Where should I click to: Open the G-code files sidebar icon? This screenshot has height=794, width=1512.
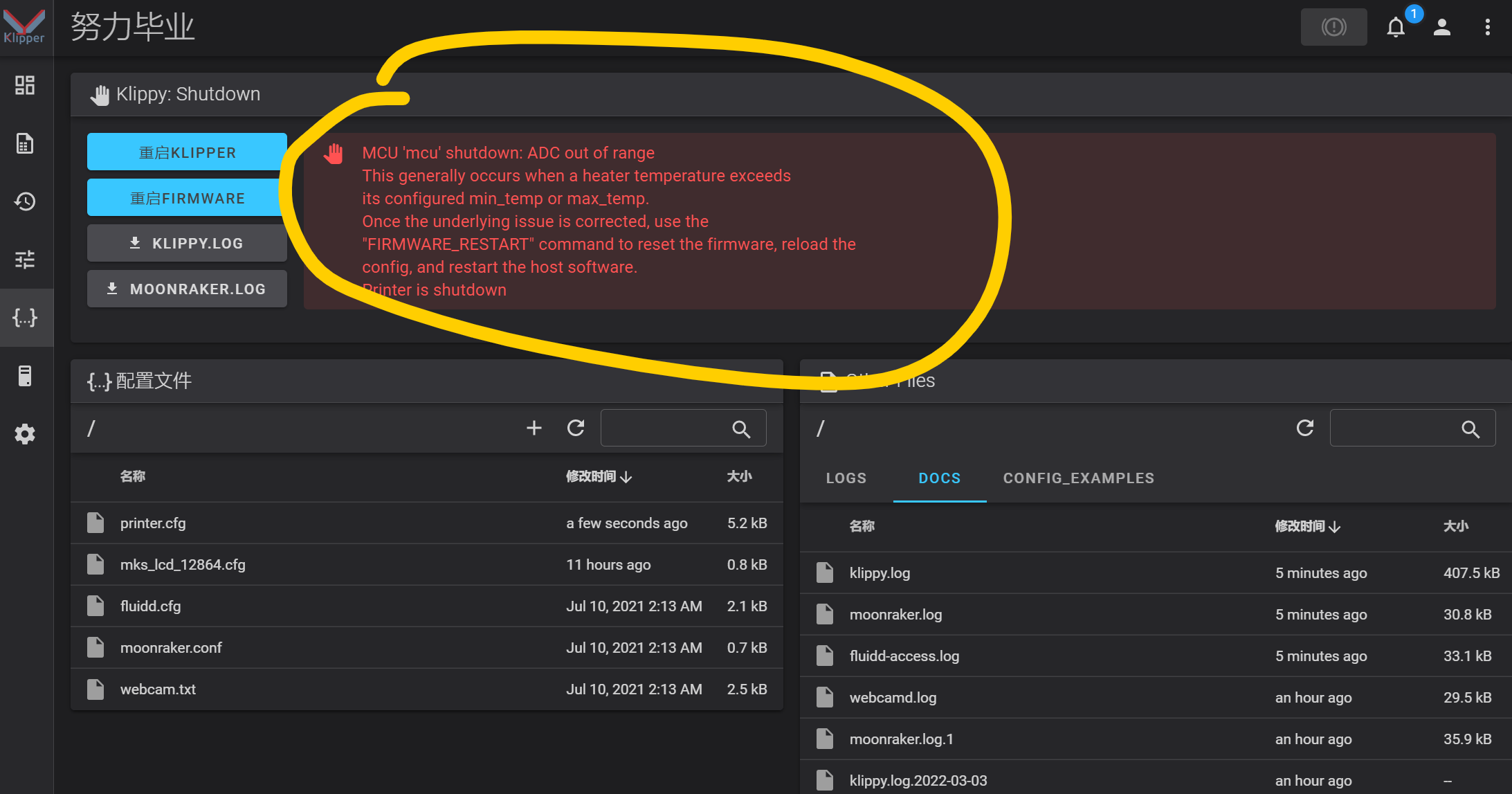pyautogui.click(x=25, y=143)
